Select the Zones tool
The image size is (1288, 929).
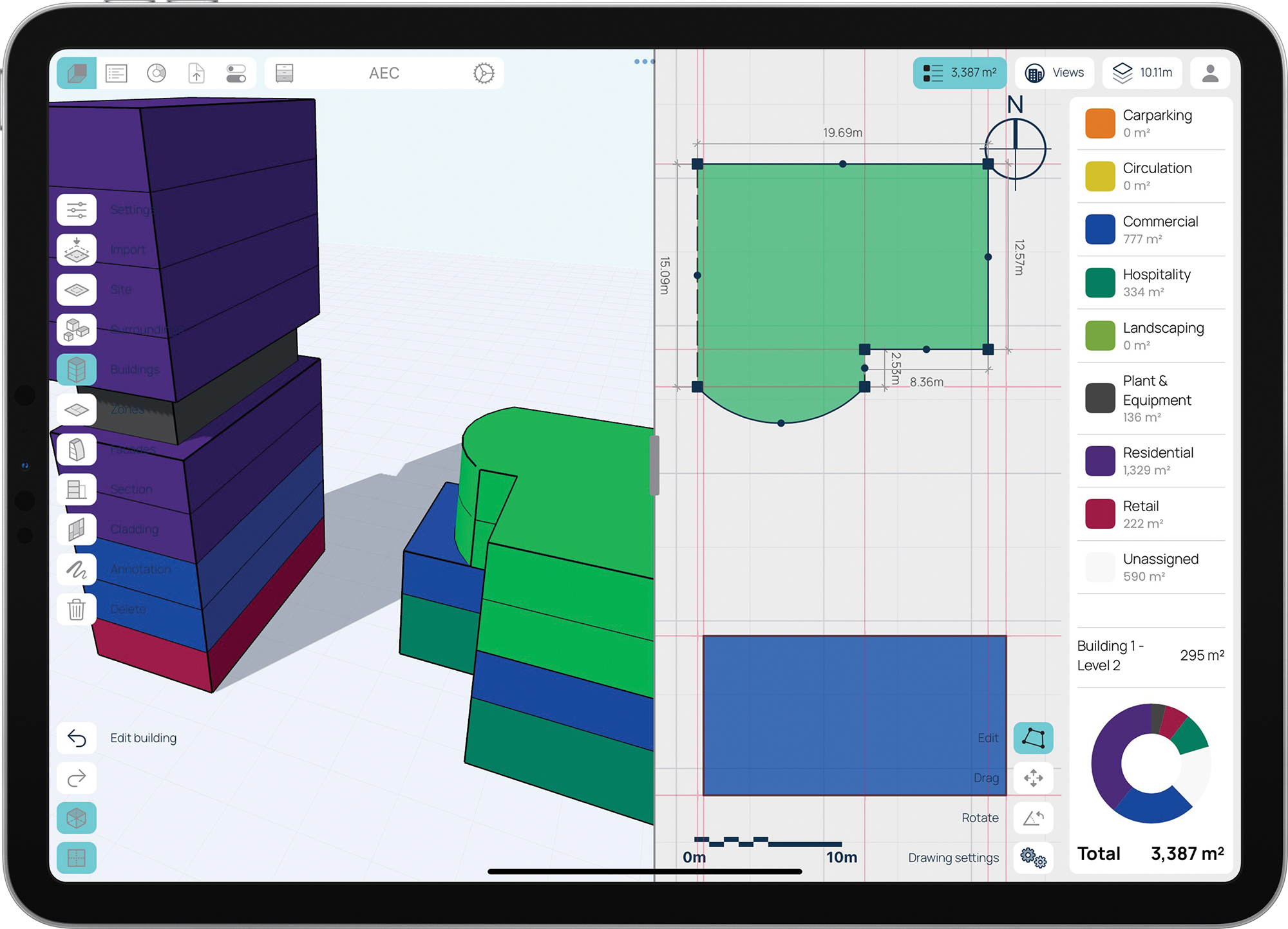click(77, 409)
